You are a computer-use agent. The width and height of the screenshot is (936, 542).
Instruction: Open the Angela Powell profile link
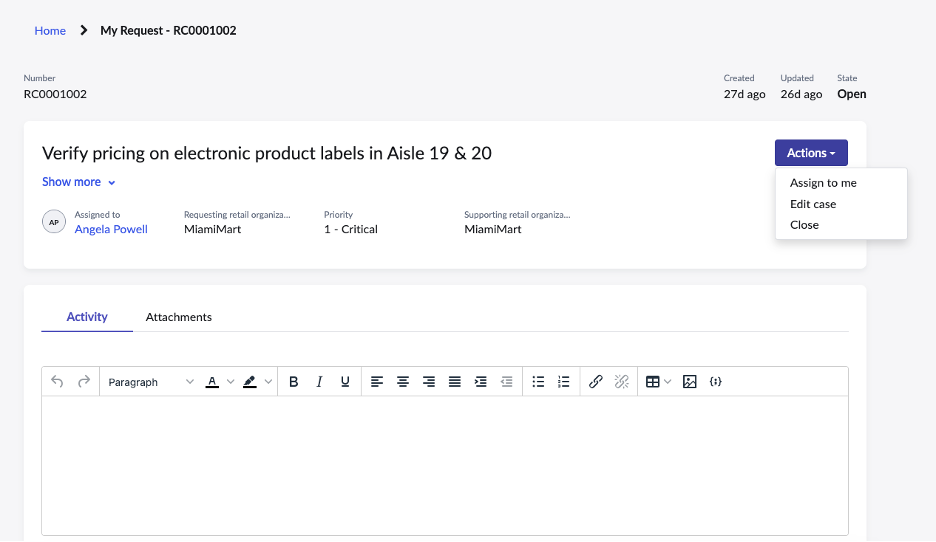coord(111,229)
